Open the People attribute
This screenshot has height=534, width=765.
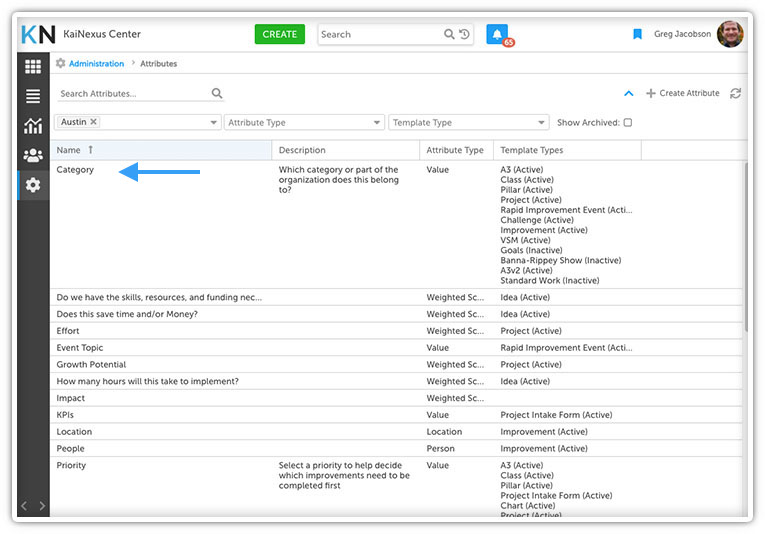(x=70, y=449)
